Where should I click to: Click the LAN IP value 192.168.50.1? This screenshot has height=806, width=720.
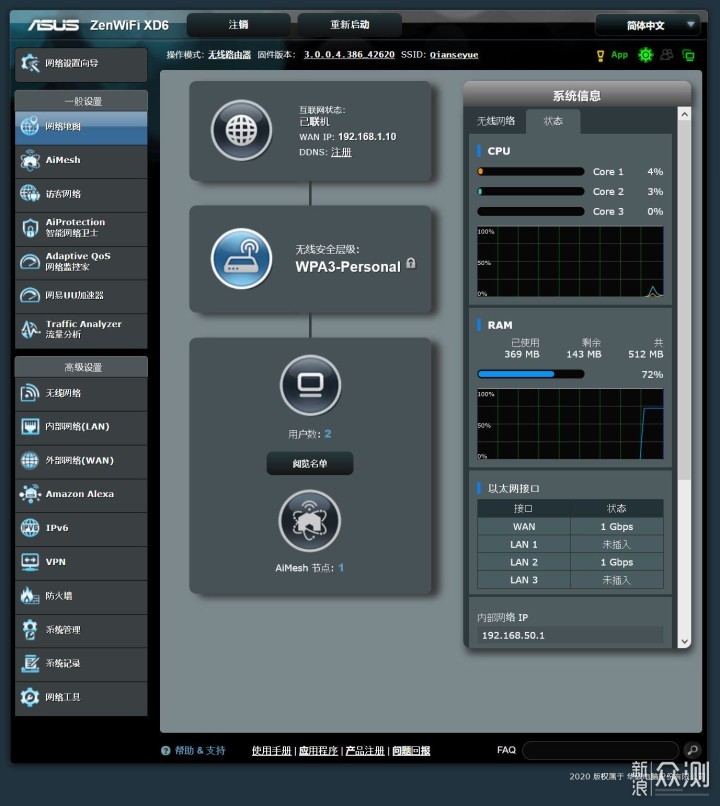click(513, 635)
